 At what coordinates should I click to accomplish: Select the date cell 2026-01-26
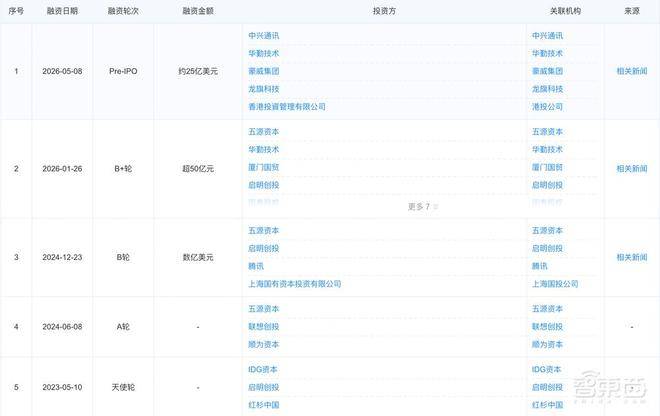point(62,169)
